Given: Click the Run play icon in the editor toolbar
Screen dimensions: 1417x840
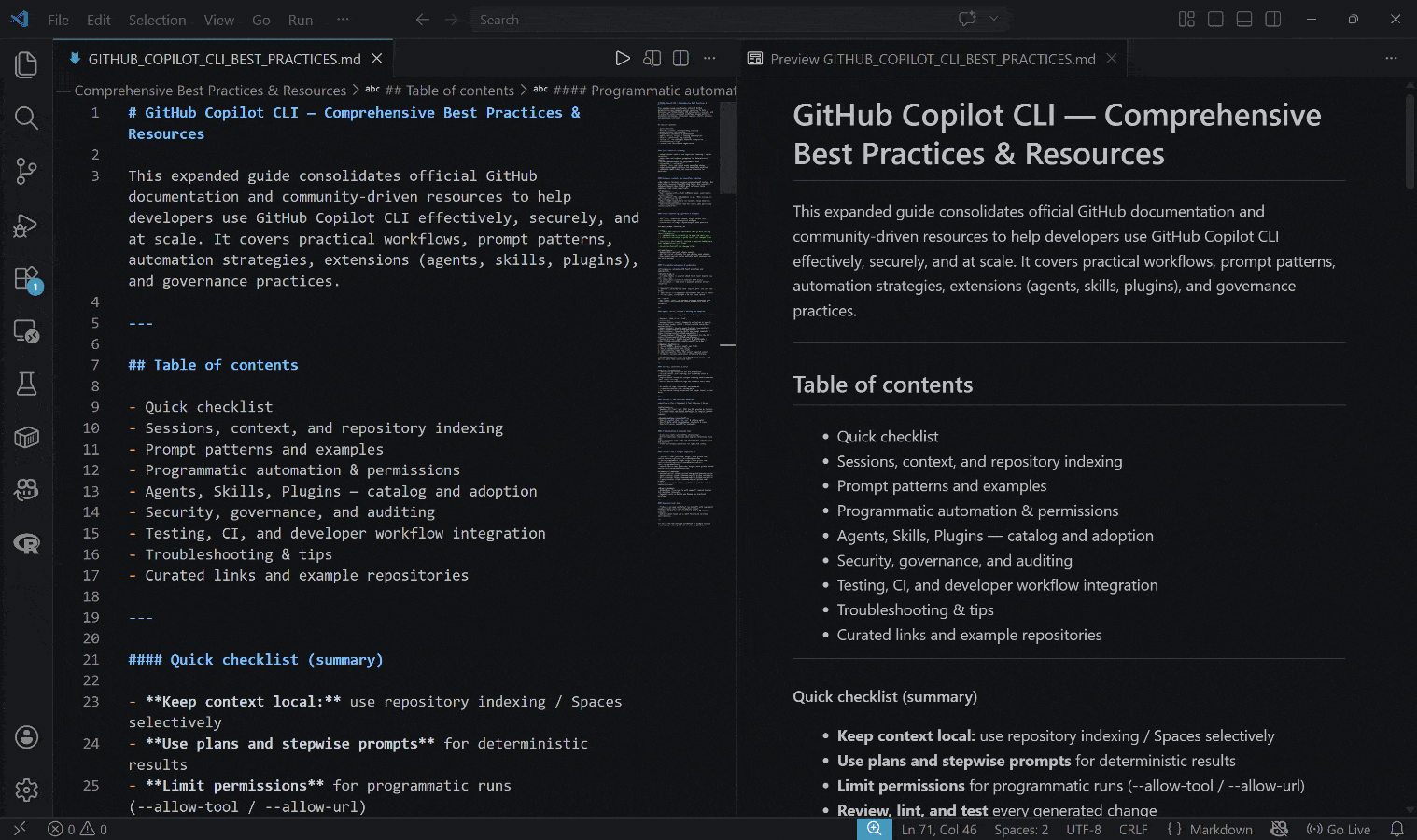Looking at the screenshot, I should [623, 58].
